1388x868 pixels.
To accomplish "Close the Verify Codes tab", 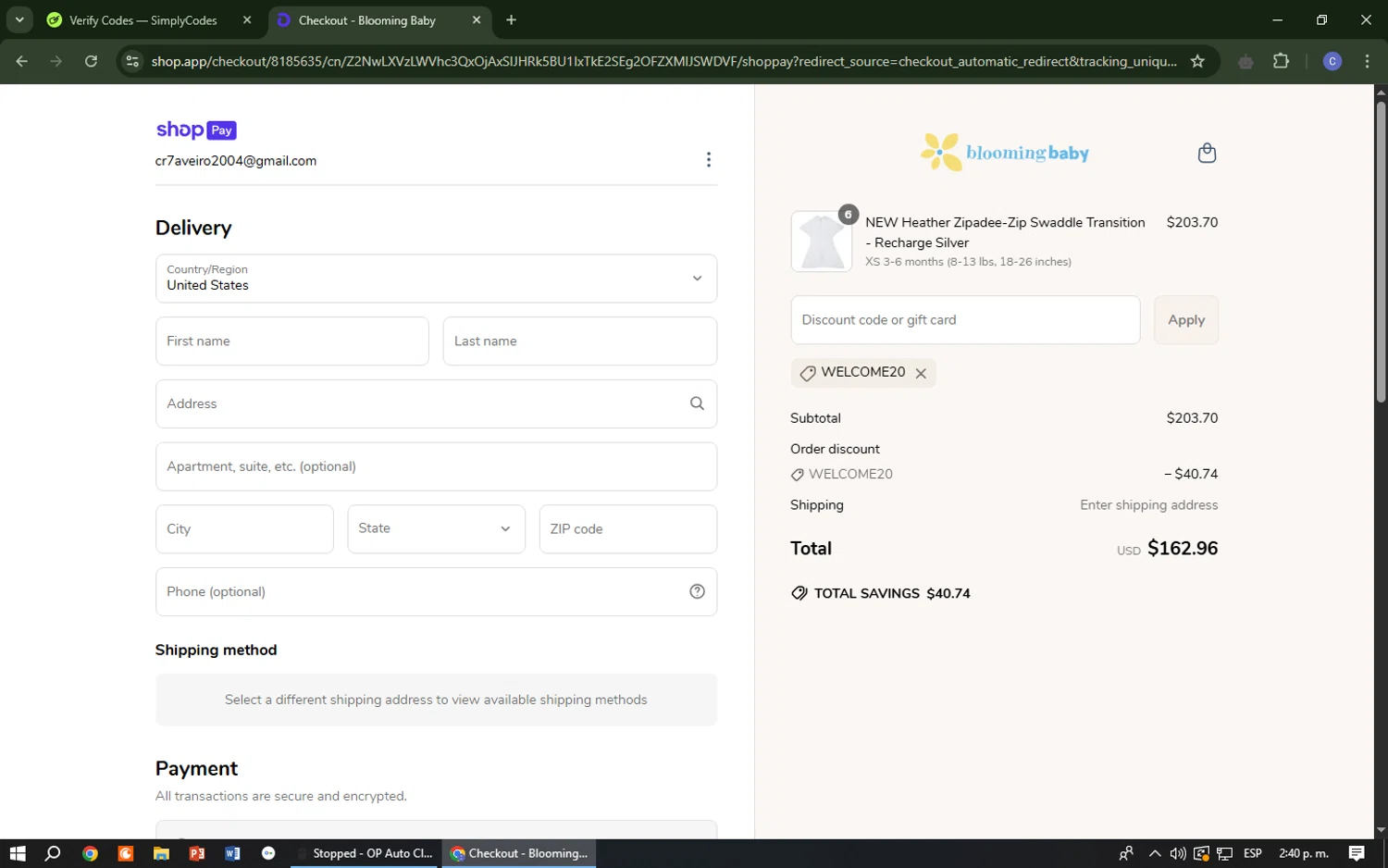I will coord(247,19).
